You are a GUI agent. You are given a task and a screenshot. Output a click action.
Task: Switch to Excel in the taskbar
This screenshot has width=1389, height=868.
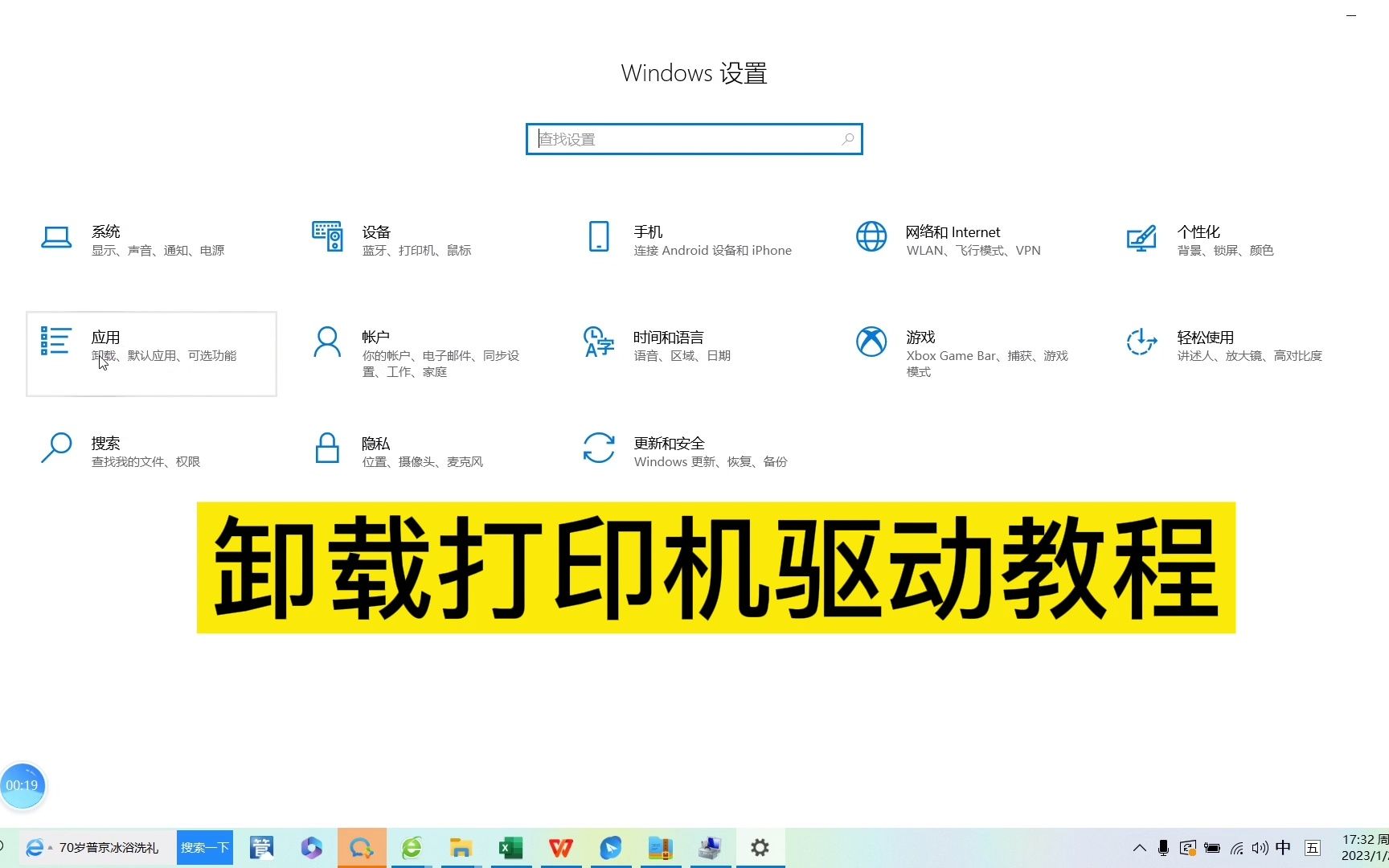click(510, 848)
